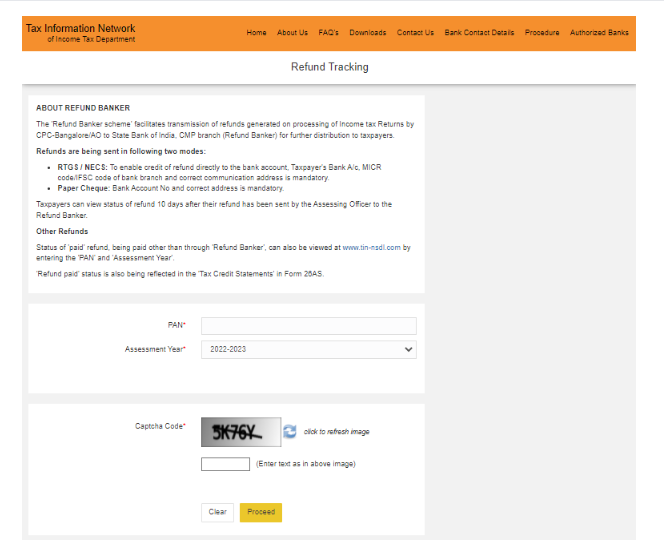Click the 'Assessment Year' label
The height and width of the screenshot is (551, 664).
click(x=154, y=349)
